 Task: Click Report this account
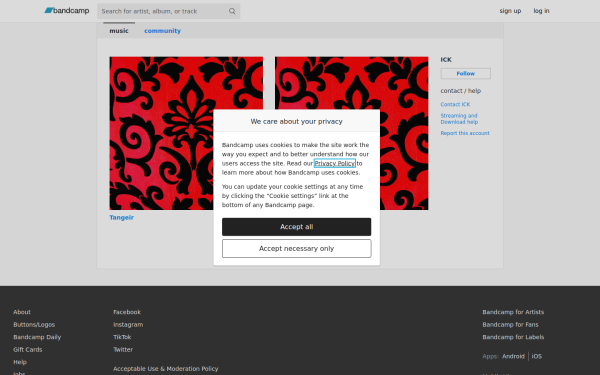(x=465, y=133)
